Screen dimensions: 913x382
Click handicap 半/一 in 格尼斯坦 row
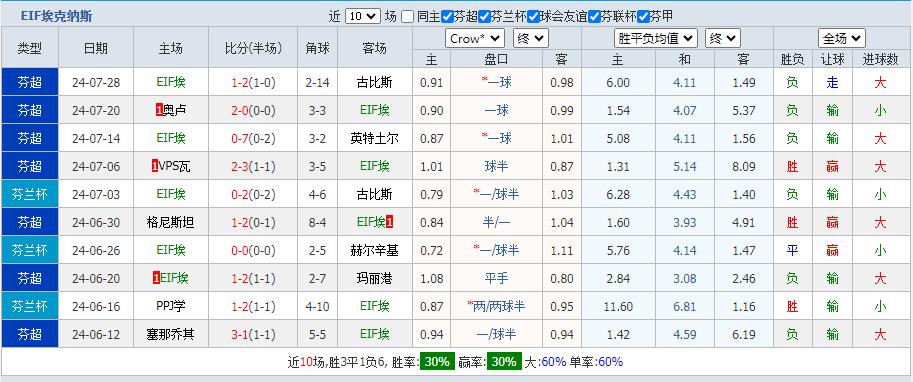496,222
